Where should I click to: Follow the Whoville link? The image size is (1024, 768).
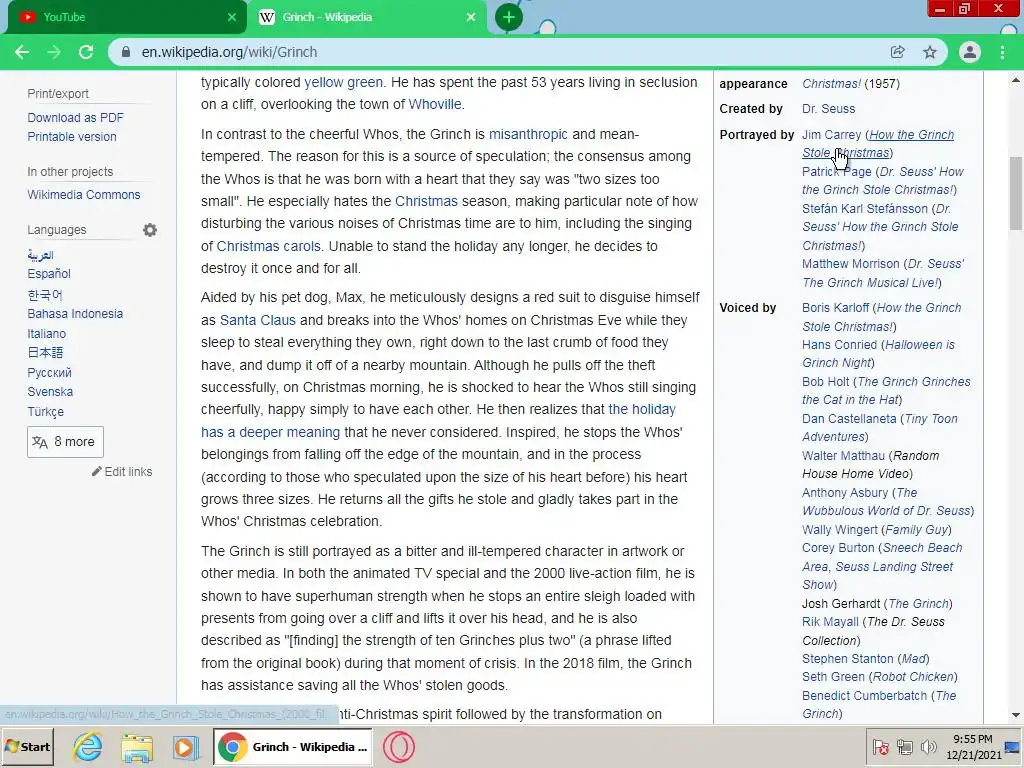[x=435, y=104]
